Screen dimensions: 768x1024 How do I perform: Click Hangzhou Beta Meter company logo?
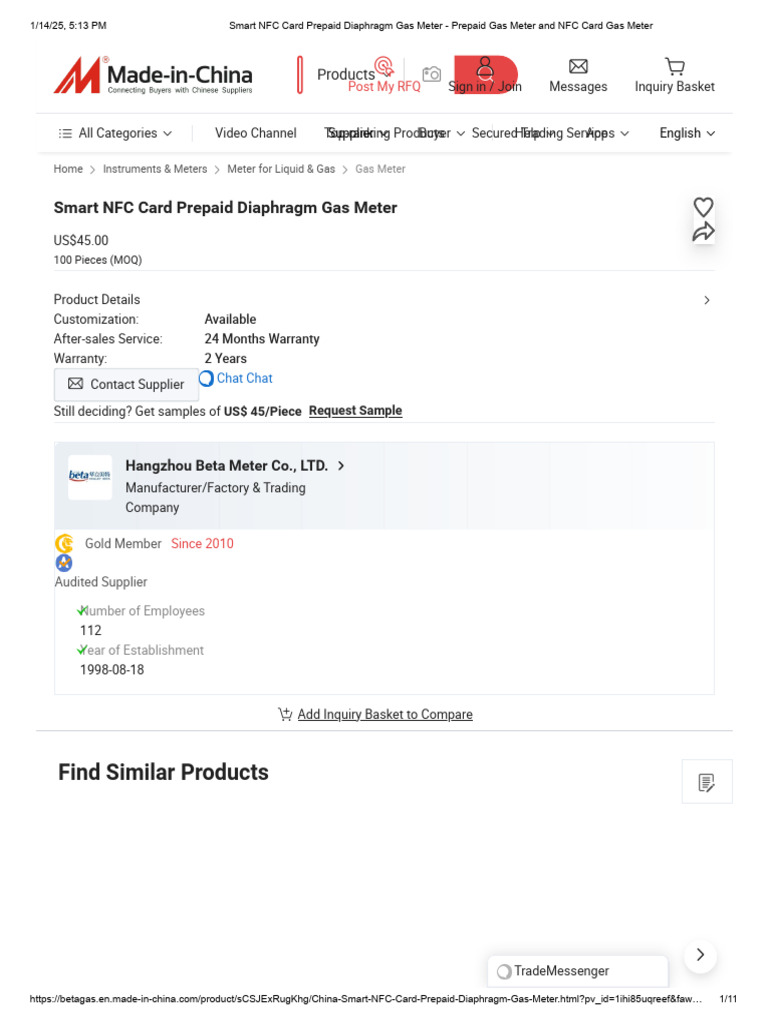click(90, 477)
